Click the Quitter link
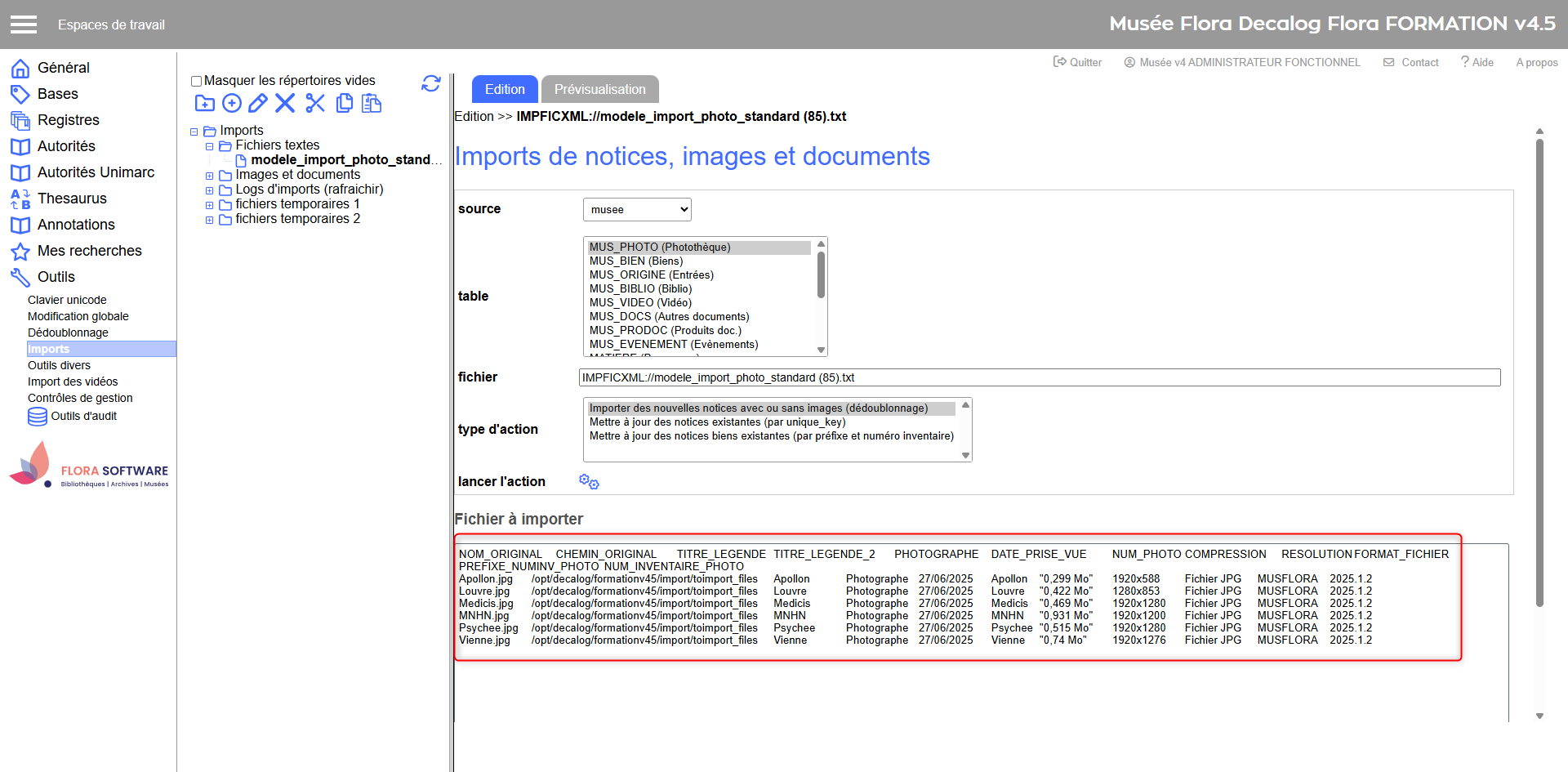The height and width of the screenshot is (772, 1568). tap(1077, 62)
